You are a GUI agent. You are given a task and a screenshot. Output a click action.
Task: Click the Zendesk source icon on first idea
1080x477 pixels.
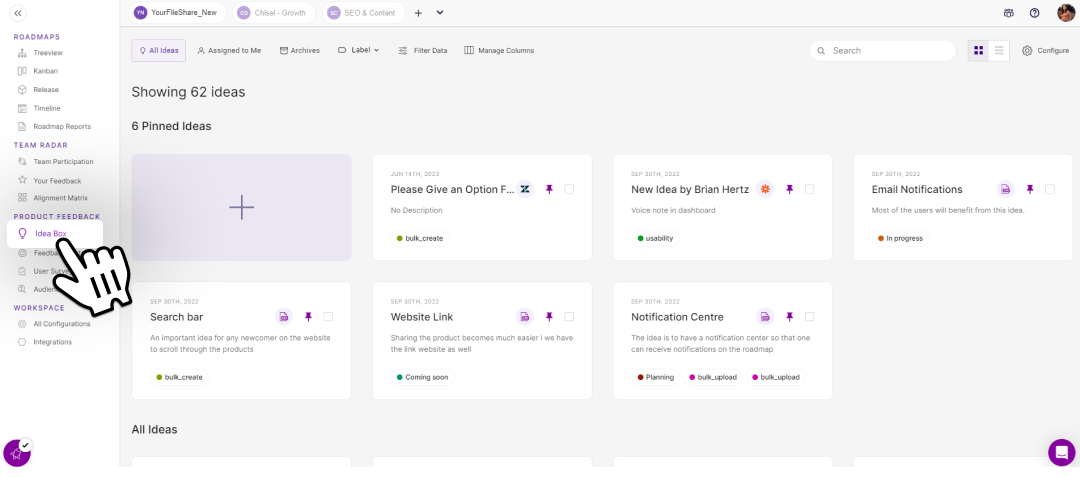525,189
